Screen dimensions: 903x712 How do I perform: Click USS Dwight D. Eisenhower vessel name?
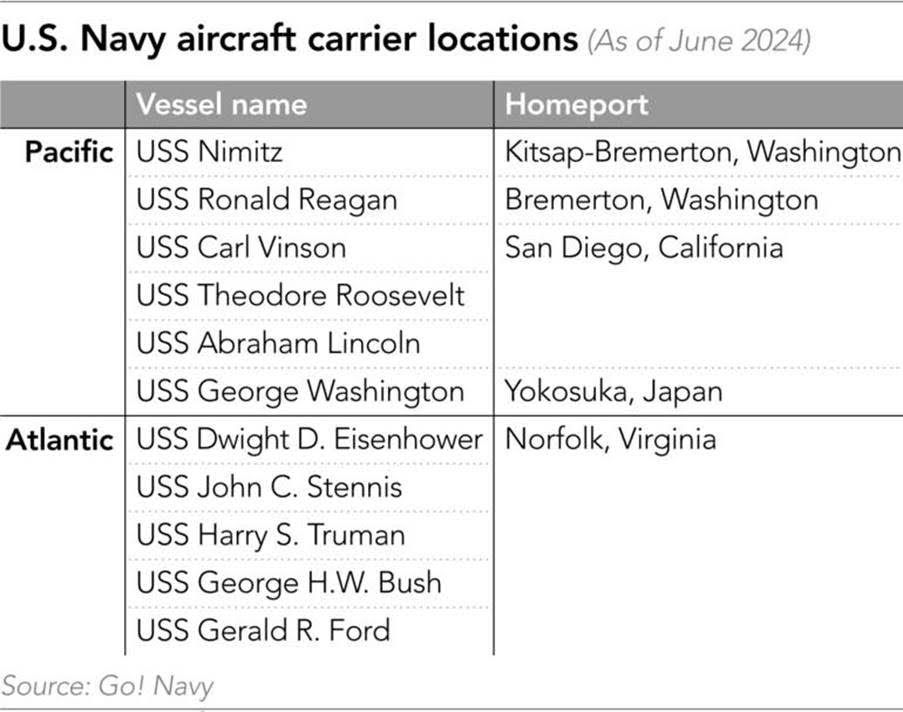tap(309, 439)
